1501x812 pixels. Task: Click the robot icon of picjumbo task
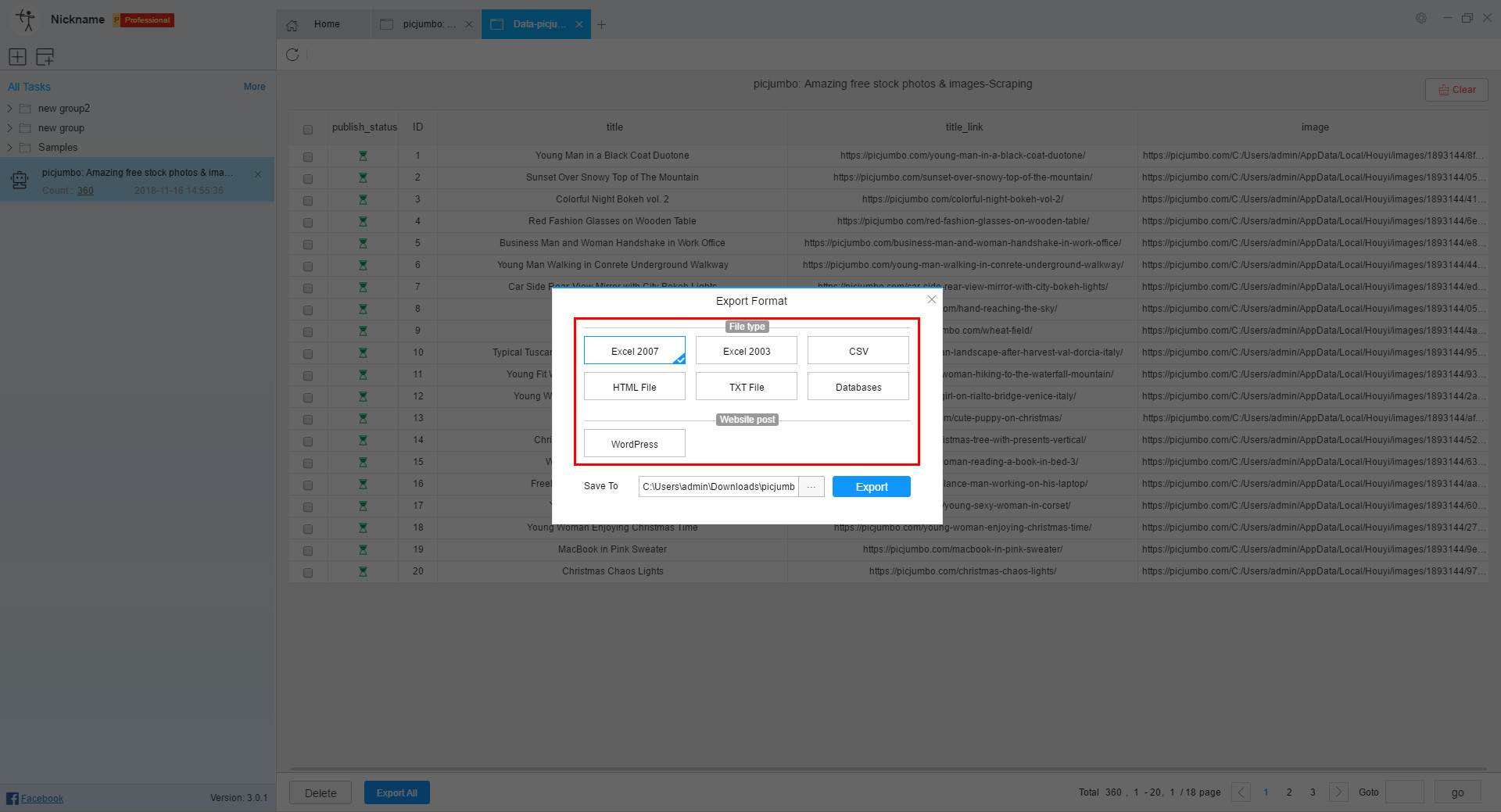coord(20,180)
